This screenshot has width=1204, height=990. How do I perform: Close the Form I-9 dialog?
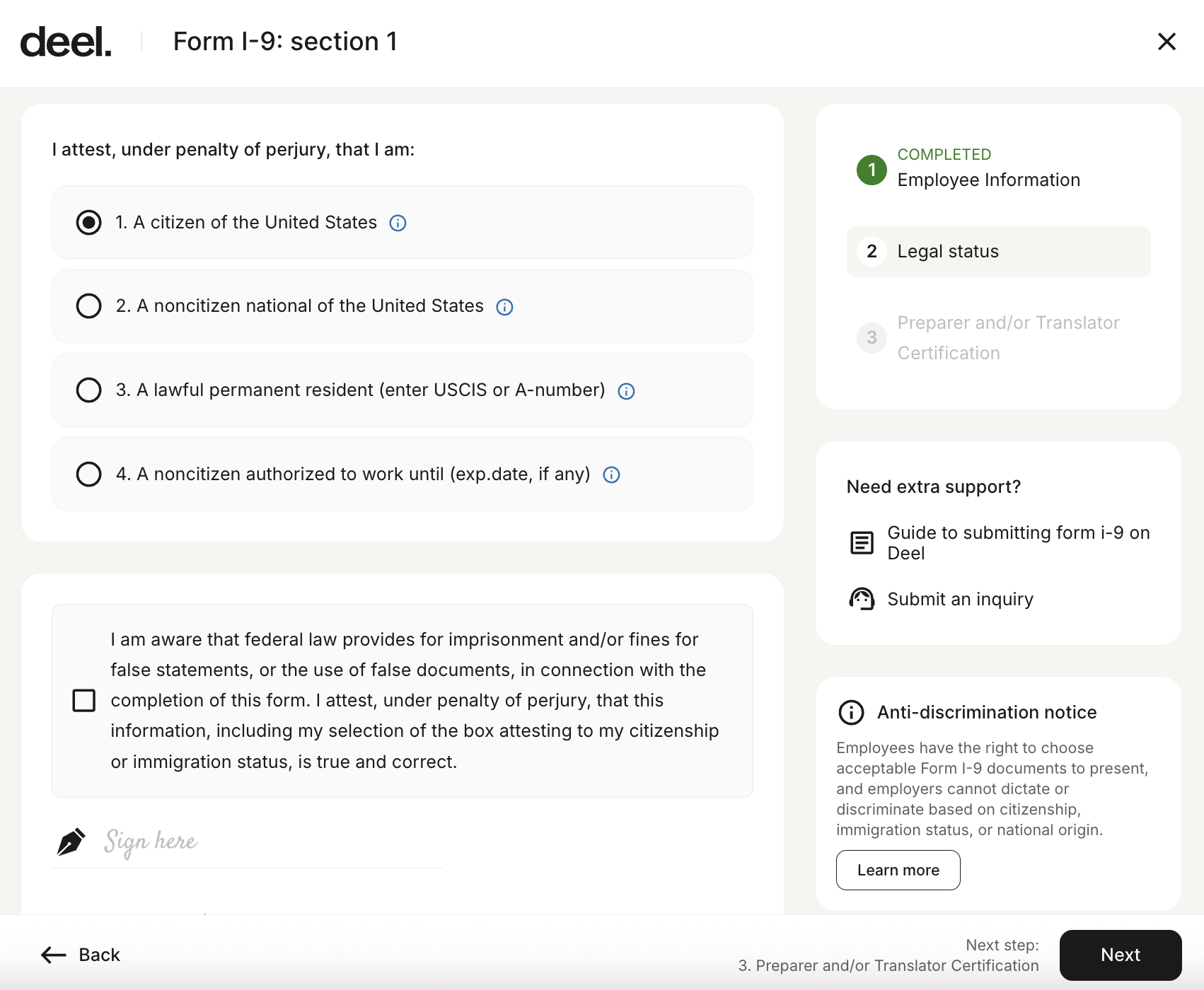coord(1167,42)
